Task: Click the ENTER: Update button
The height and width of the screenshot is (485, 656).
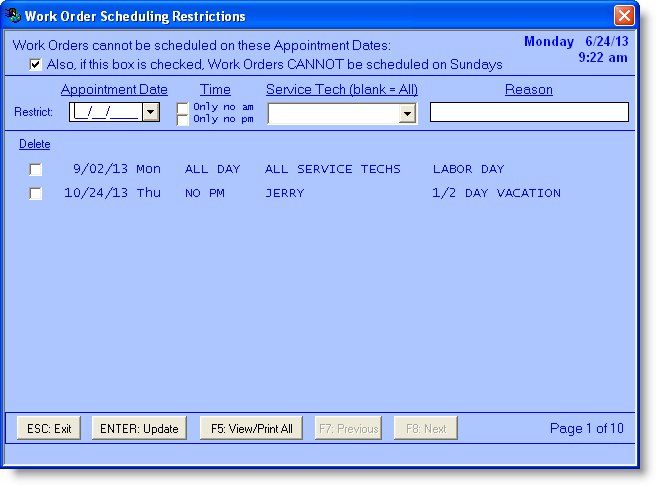Action: [x=139, y=429]
